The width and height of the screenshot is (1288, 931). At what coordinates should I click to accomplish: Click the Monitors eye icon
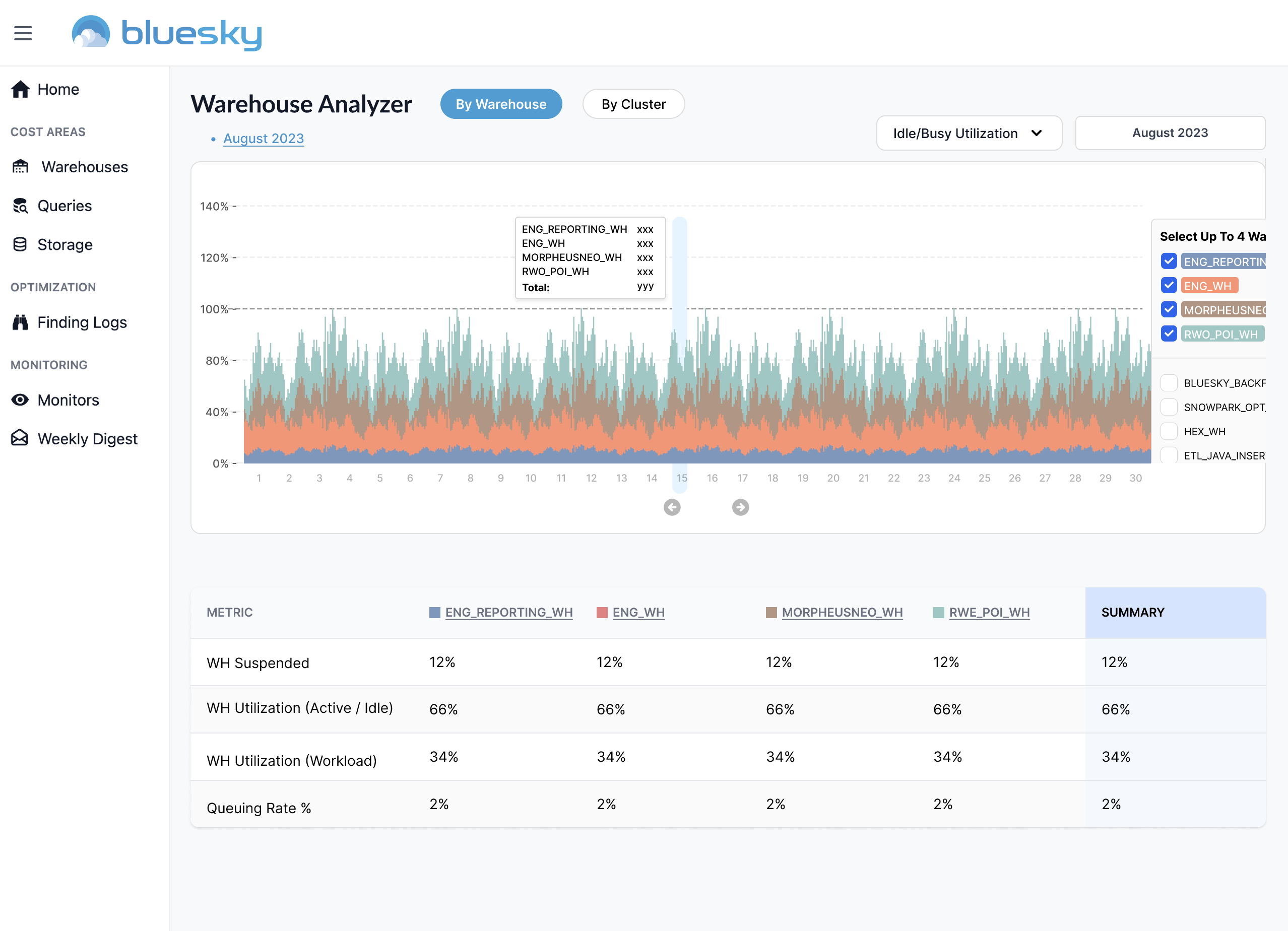click(20, 400)
